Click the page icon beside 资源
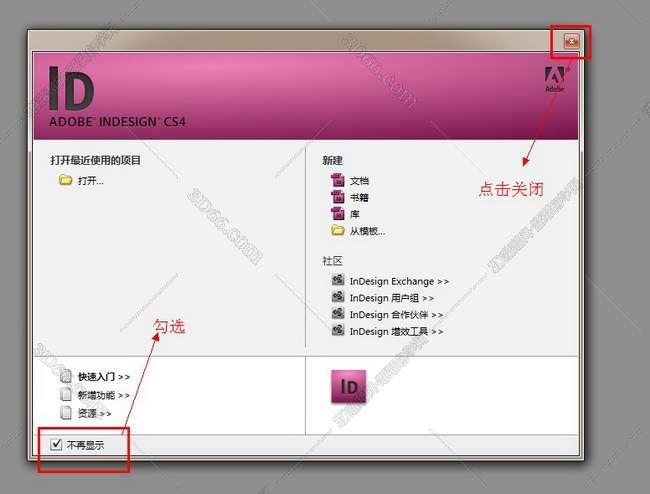Image resolution: width=650 pixels, height=494 pixels. pos(66,412)
